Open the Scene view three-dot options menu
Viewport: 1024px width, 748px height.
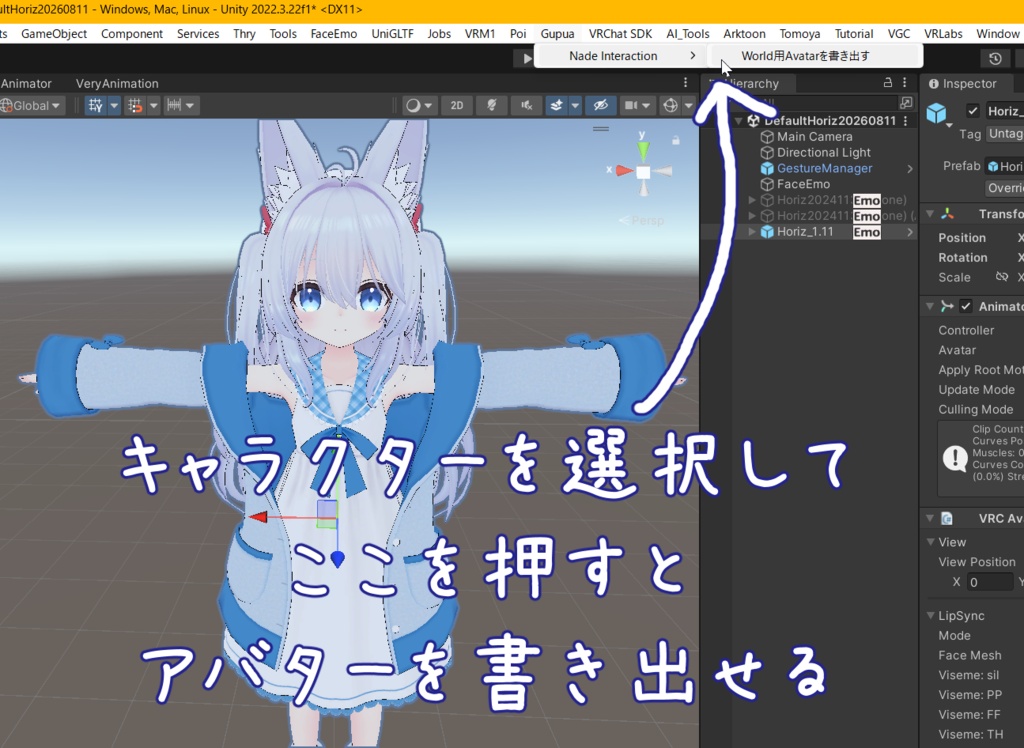(x=685, y=82)
